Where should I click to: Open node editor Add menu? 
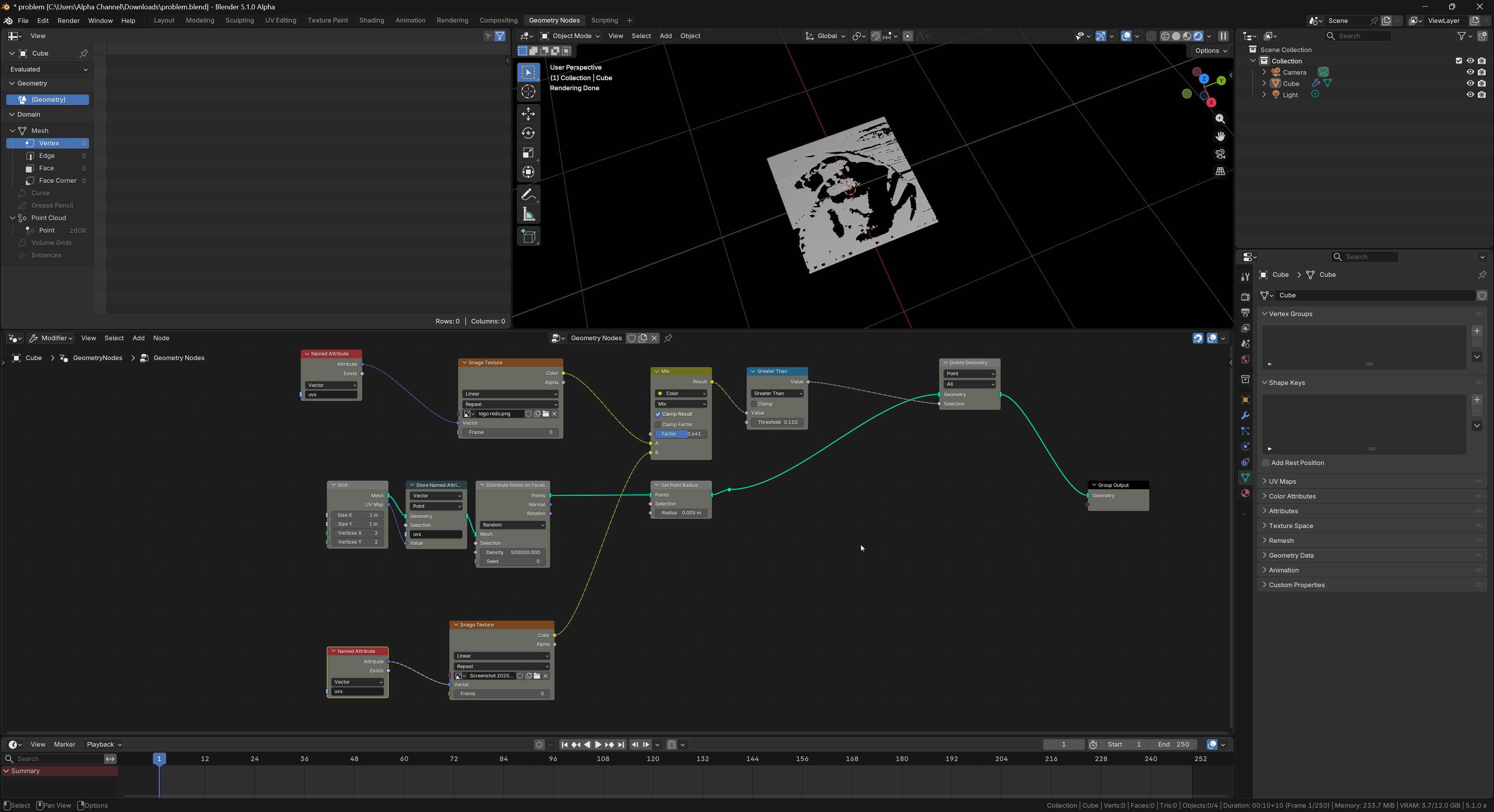click(x=138, y=338)
